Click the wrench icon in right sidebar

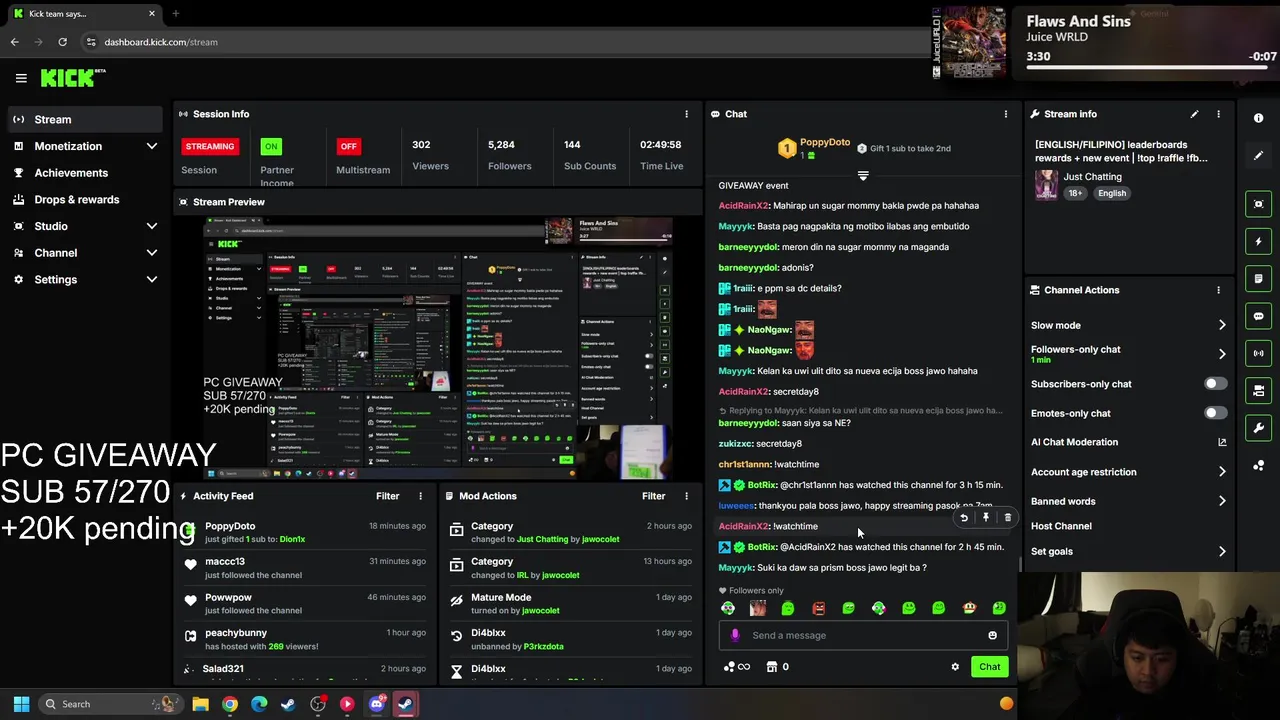[1259, 428]
